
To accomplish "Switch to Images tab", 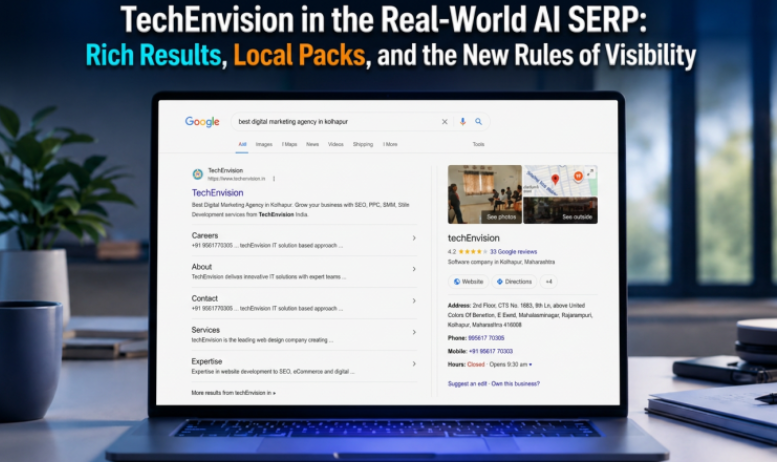I will (264, 144).
